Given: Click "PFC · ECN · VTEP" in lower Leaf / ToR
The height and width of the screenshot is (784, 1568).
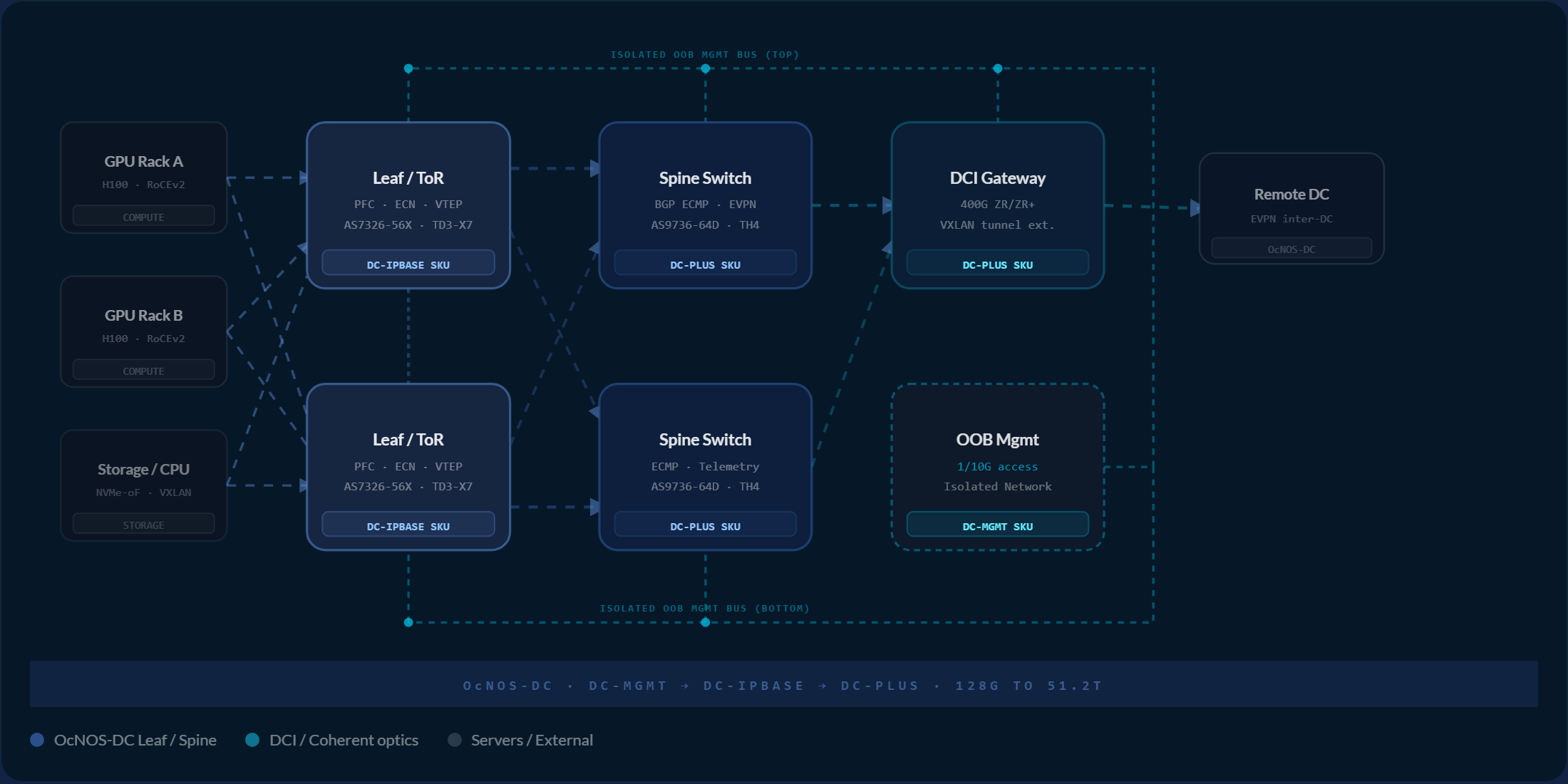Looking at the screenshot, I should coord(408,467).
